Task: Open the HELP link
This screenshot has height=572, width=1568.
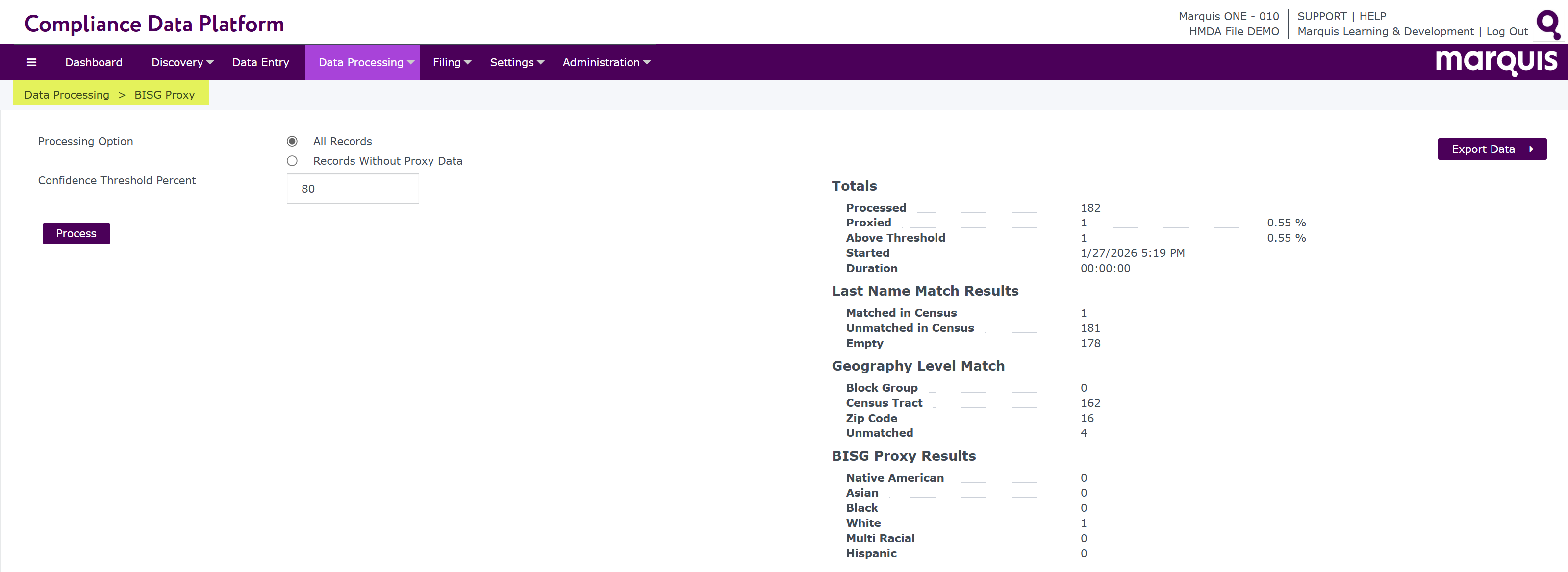Action: [1372, 17]
